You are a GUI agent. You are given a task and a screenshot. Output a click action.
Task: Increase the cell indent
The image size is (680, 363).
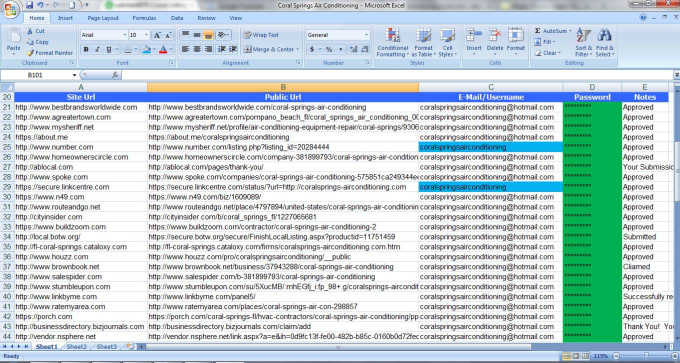pyautogui.click(x=233, y=49)
